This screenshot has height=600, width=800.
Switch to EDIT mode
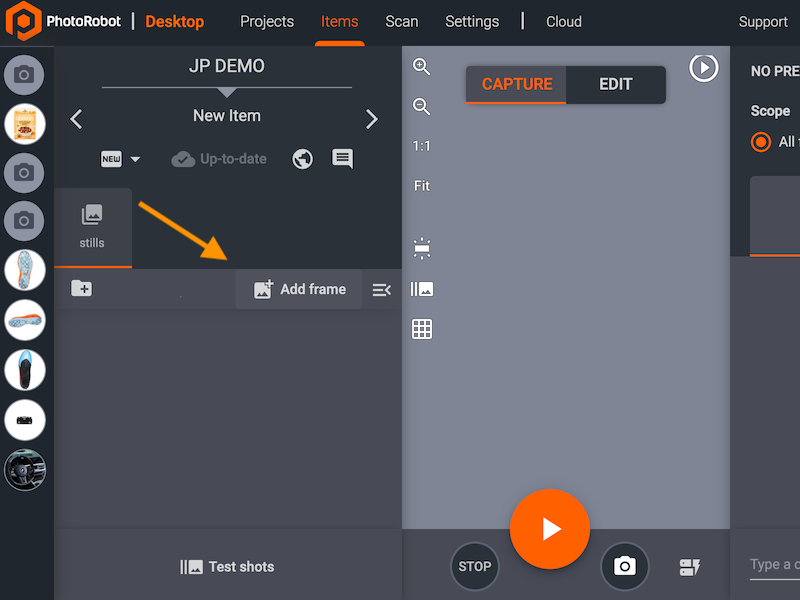(615, 84)
